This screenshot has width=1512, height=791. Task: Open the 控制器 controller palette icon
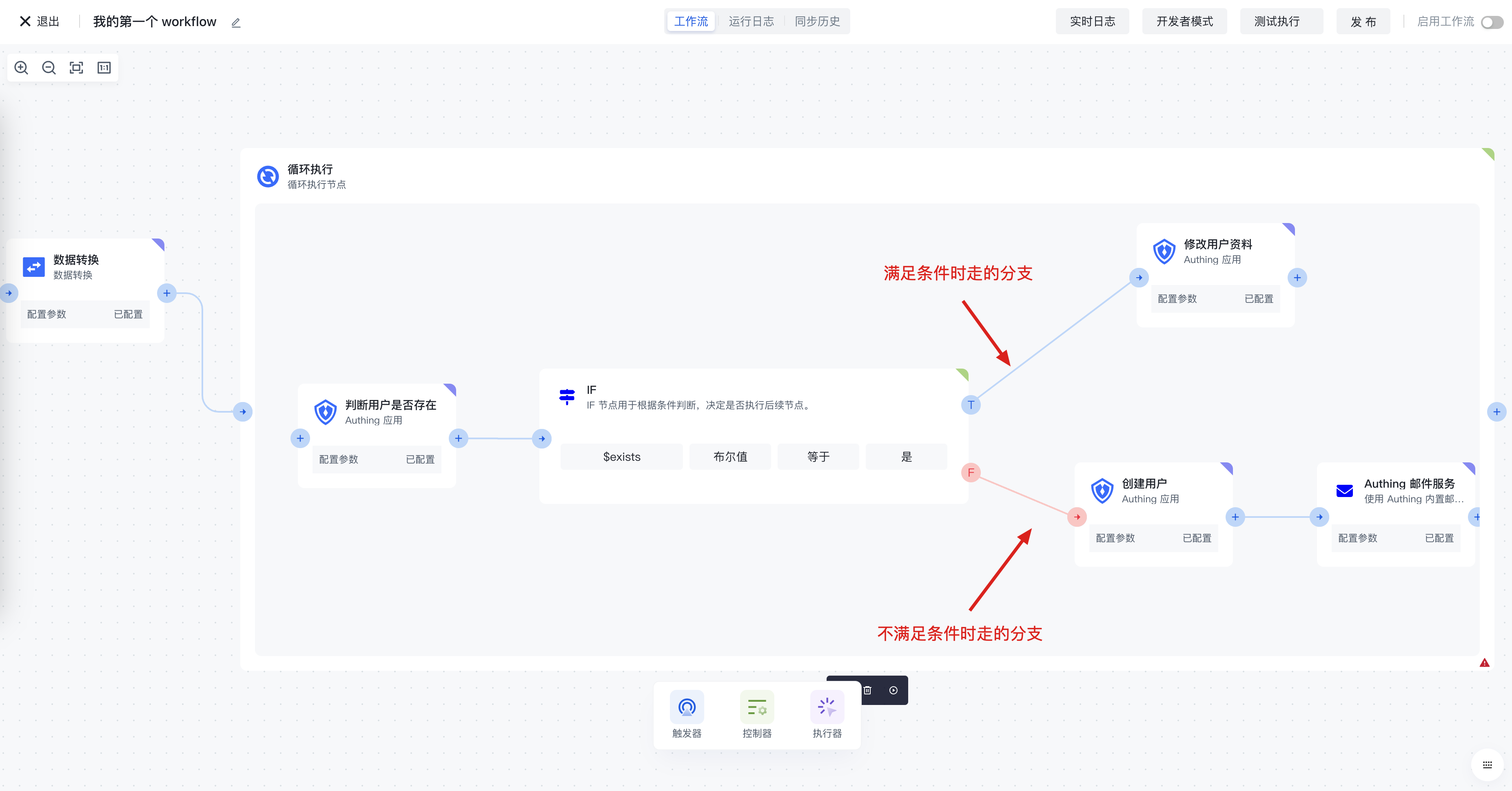click(x=756, y=708)
